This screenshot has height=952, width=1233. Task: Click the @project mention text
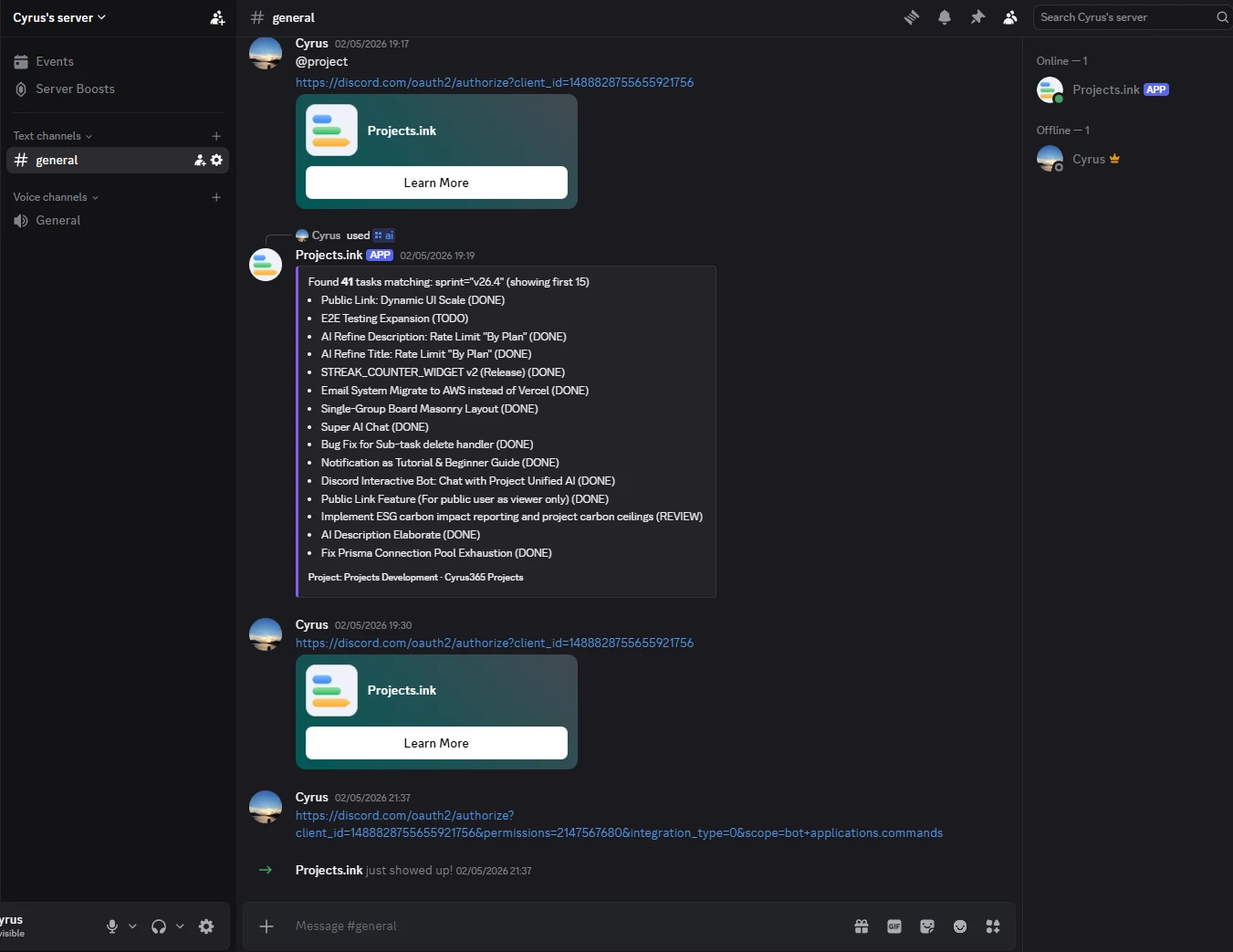(321, 61)
